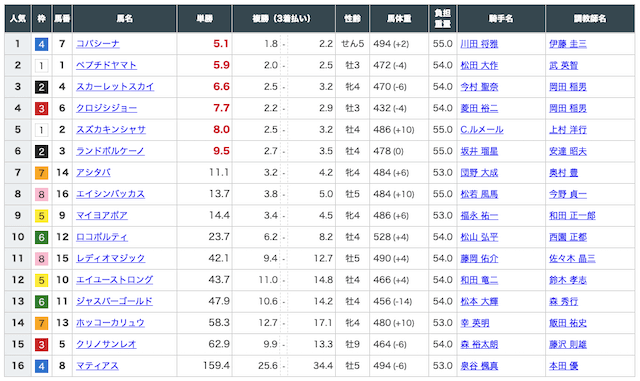Open trainer link 伊藤 圭三
The image size is (640, 381).
[x=568, y=44]
